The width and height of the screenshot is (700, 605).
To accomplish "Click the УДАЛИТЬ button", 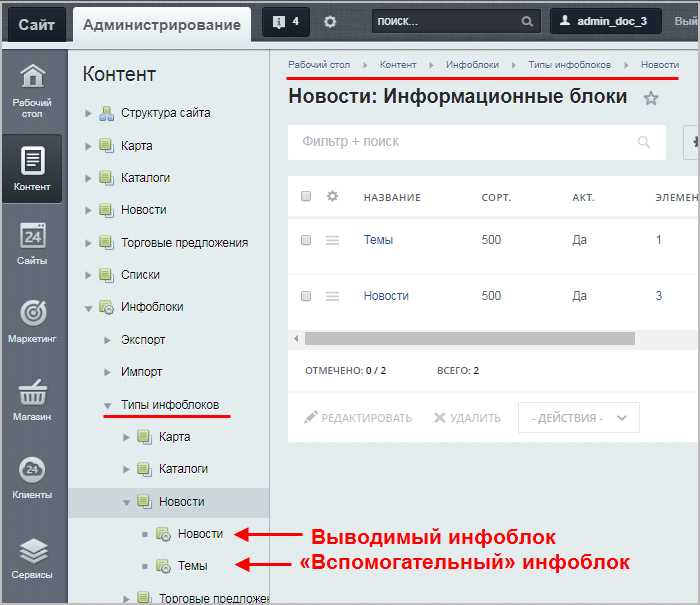I will coord(467,417).
